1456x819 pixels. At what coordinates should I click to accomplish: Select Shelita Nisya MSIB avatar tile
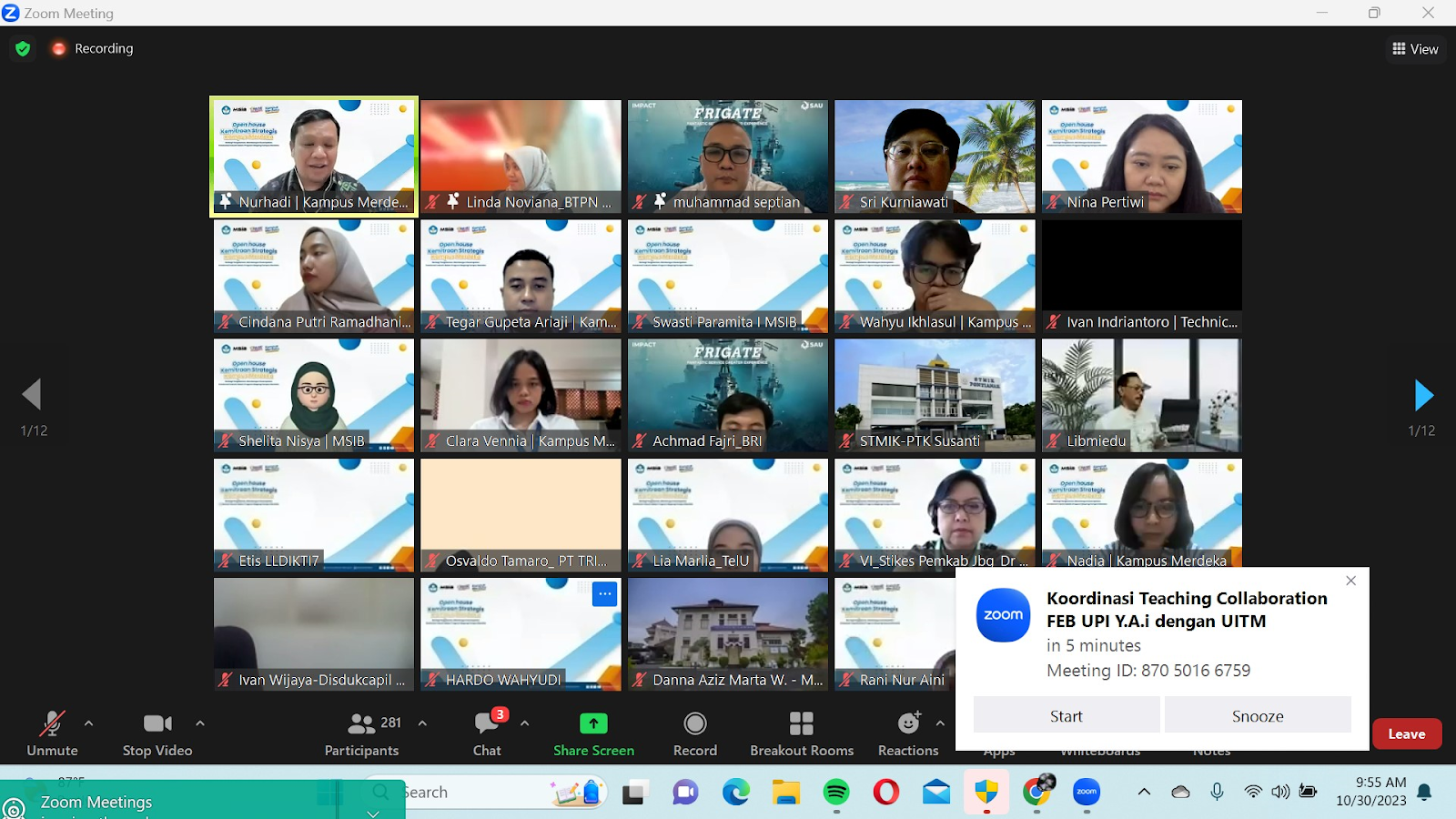314,396
